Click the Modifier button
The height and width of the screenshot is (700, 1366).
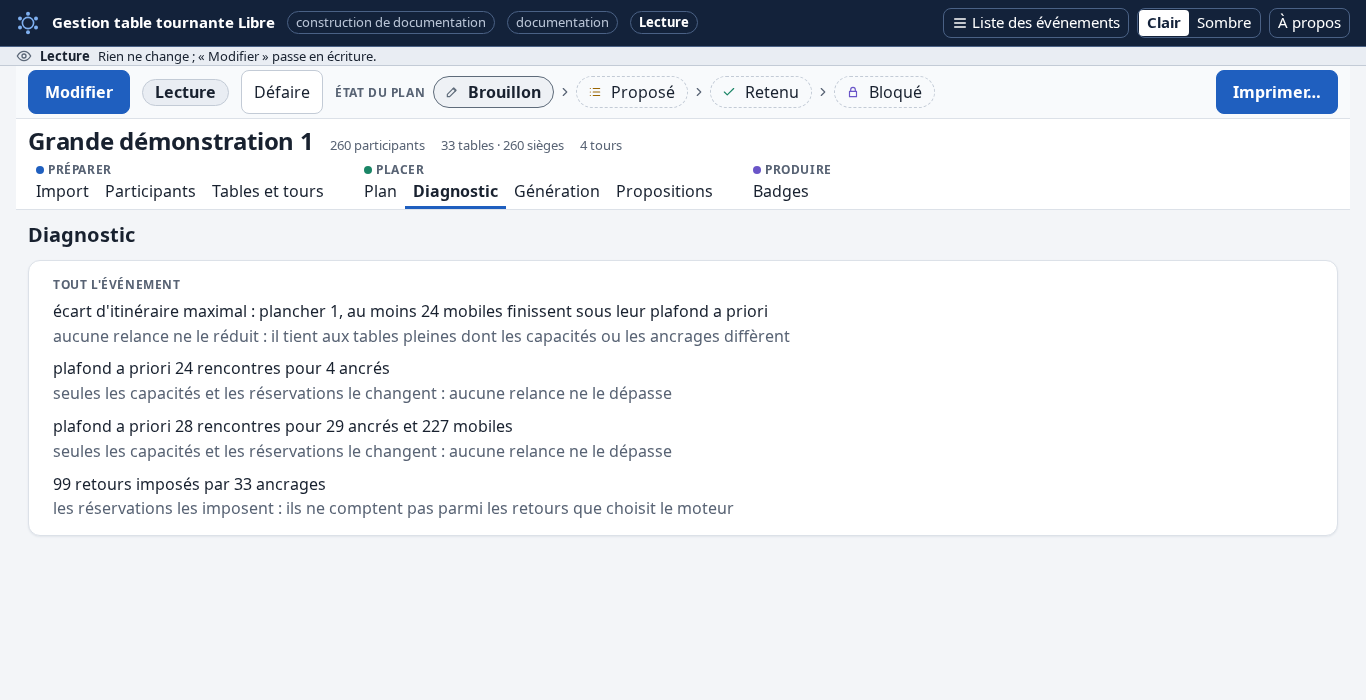point(79,92)
